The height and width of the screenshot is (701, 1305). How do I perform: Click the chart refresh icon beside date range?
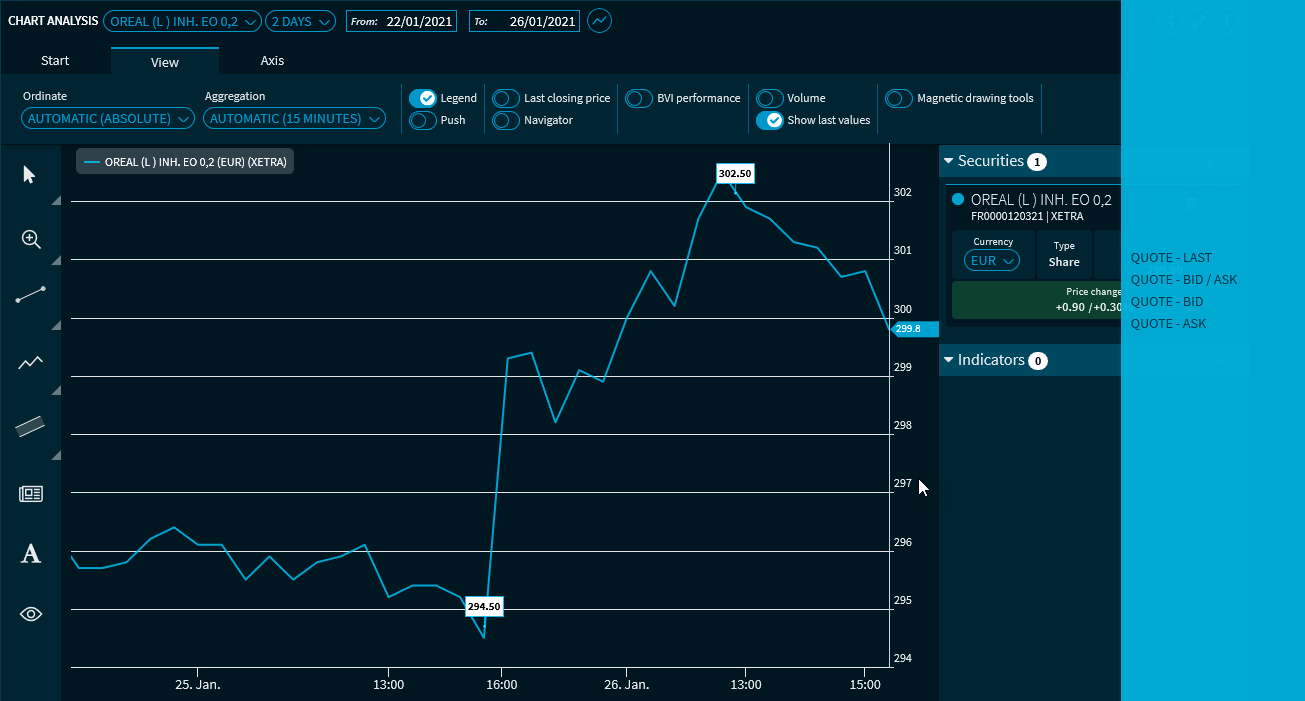point(599,21)
